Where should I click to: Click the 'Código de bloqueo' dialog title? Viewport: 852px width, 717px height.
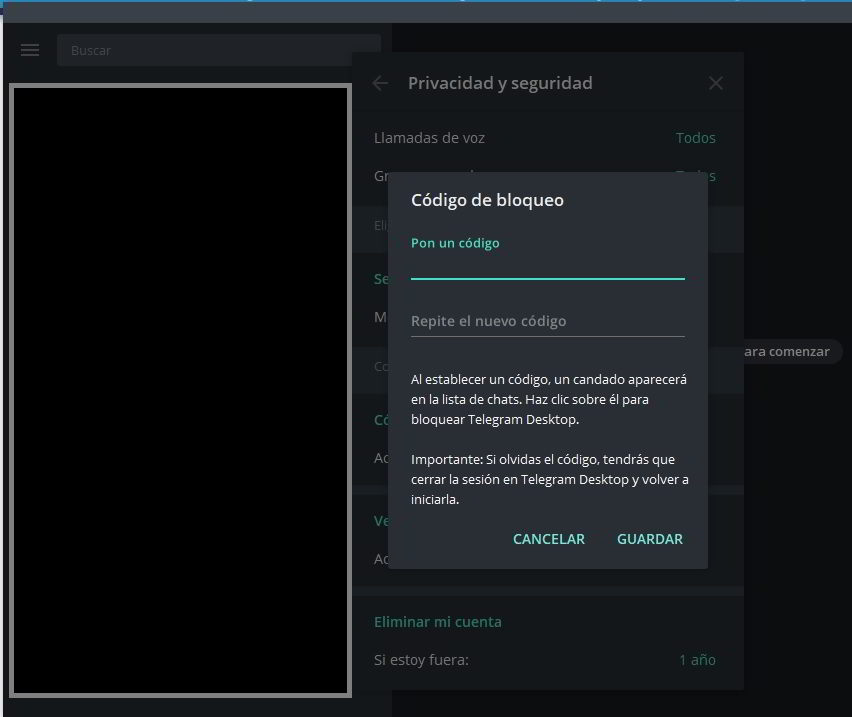(487, 200)
